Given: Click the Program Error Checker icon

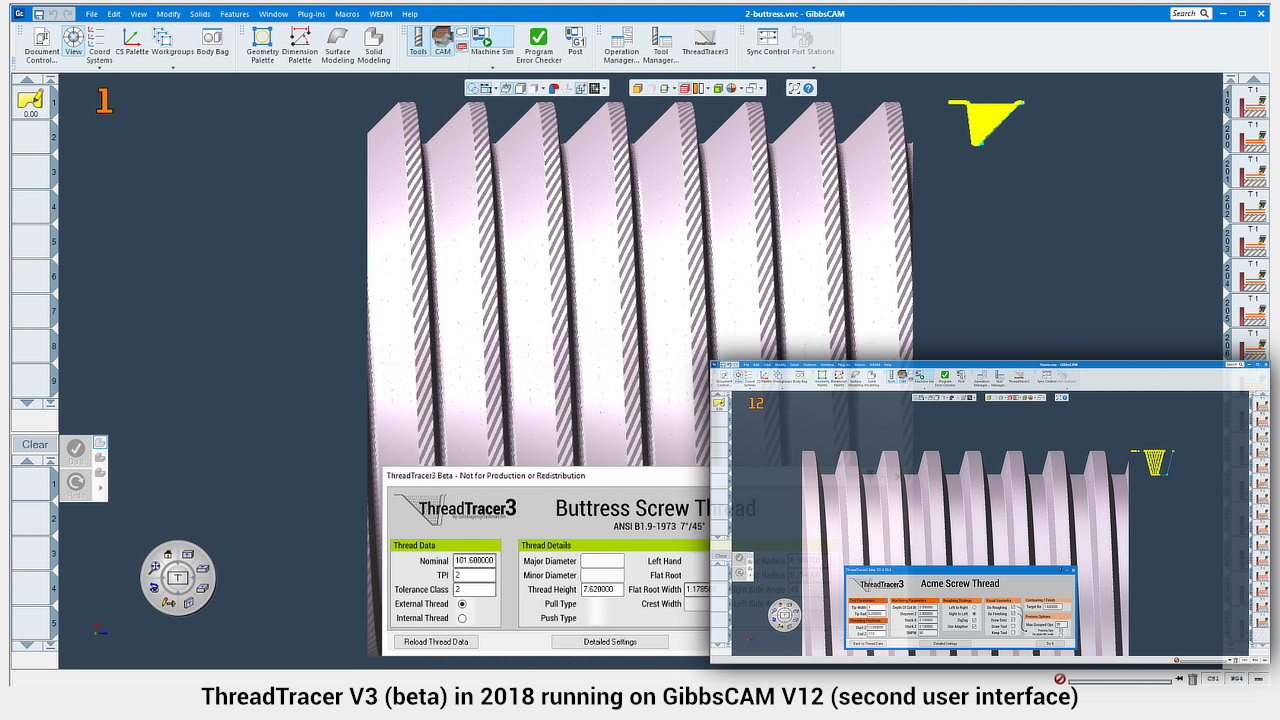Looking at the screenshot, I should 538,45.
